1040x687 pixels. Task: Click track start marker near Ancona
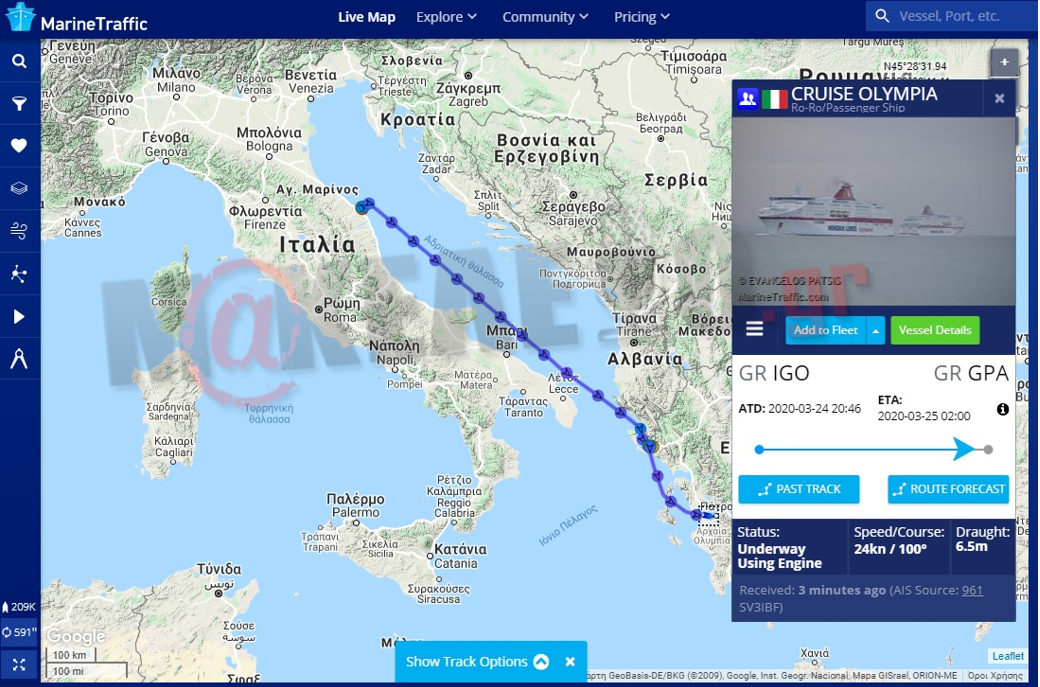tap(362, 208)
